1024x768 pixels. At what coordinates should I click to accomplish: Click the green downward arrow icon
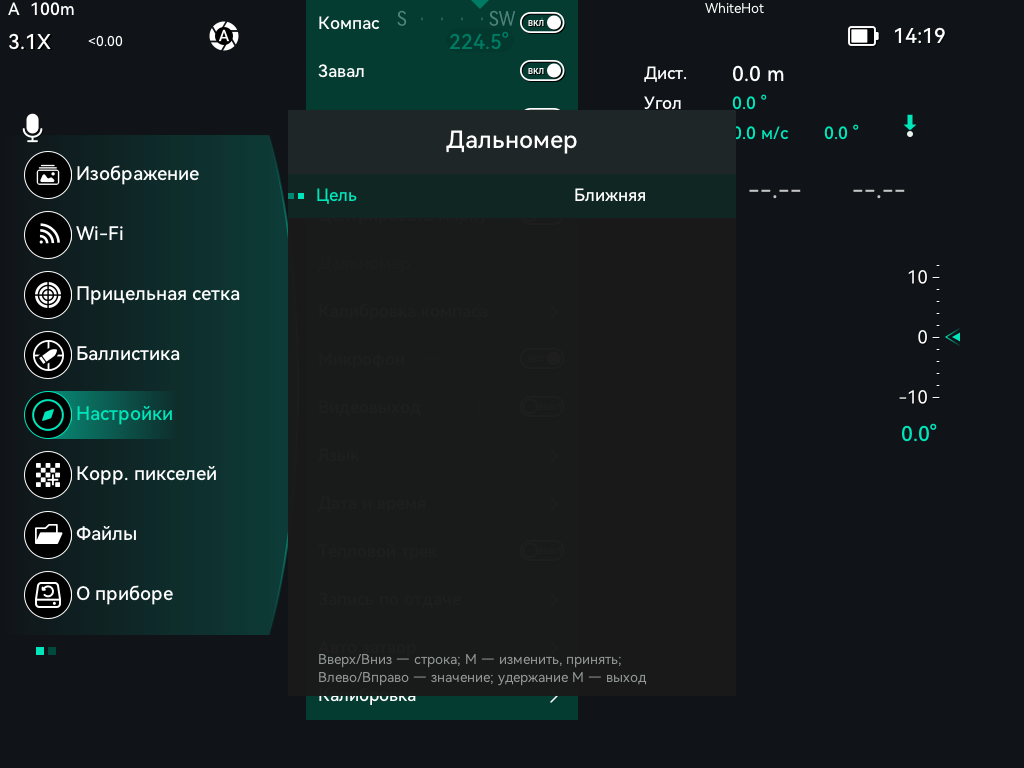coord(910,125)
